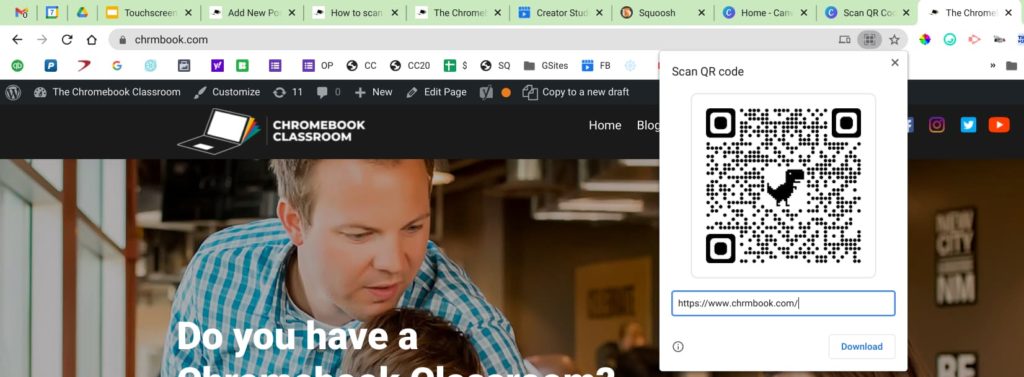Open The Chromebook Classroom dashboard menu
The width and height of the screenshot is (1024, 377).
pos(107,92)
